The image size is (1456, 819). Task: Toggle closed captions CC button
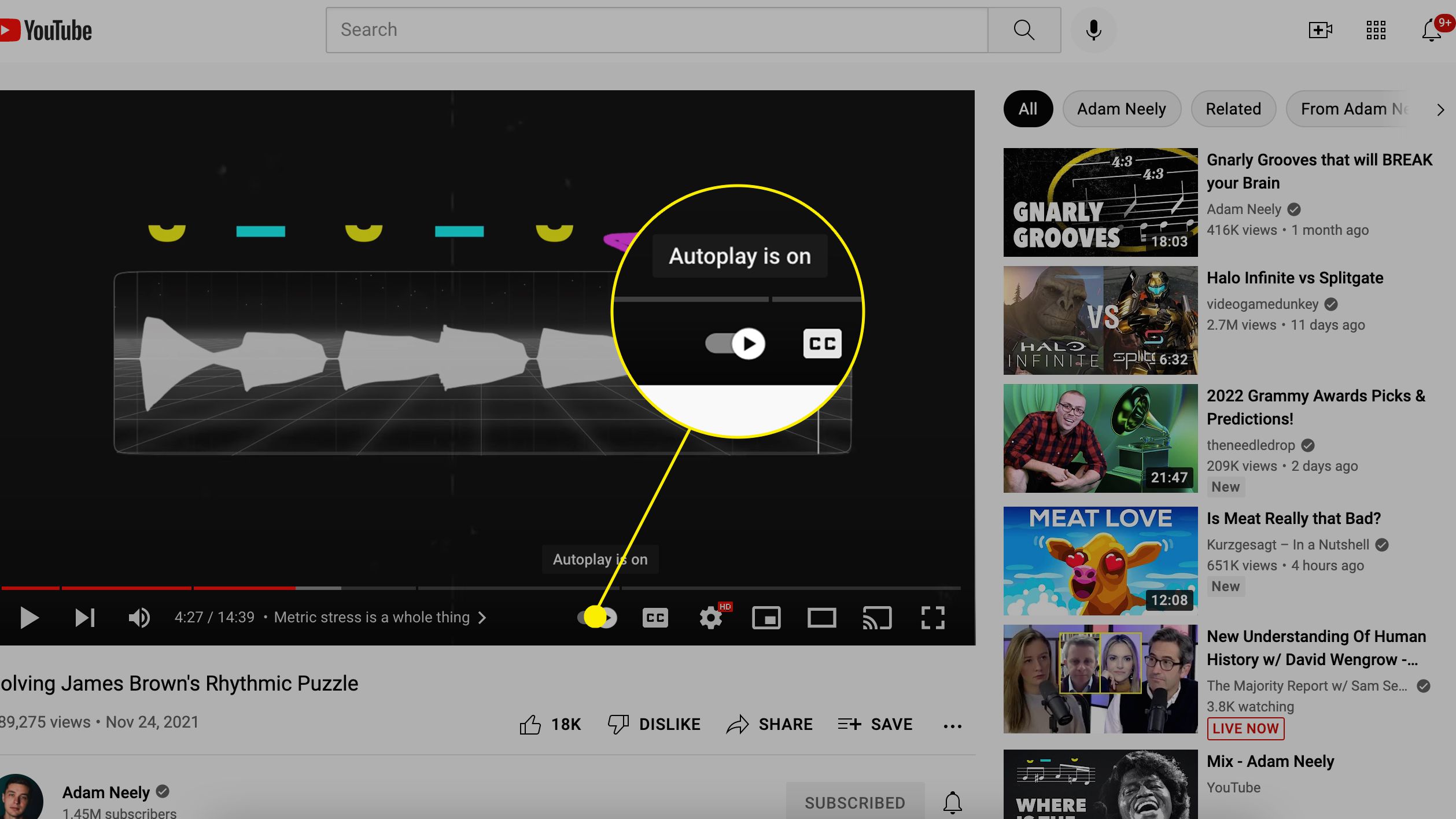coord(655,618)
